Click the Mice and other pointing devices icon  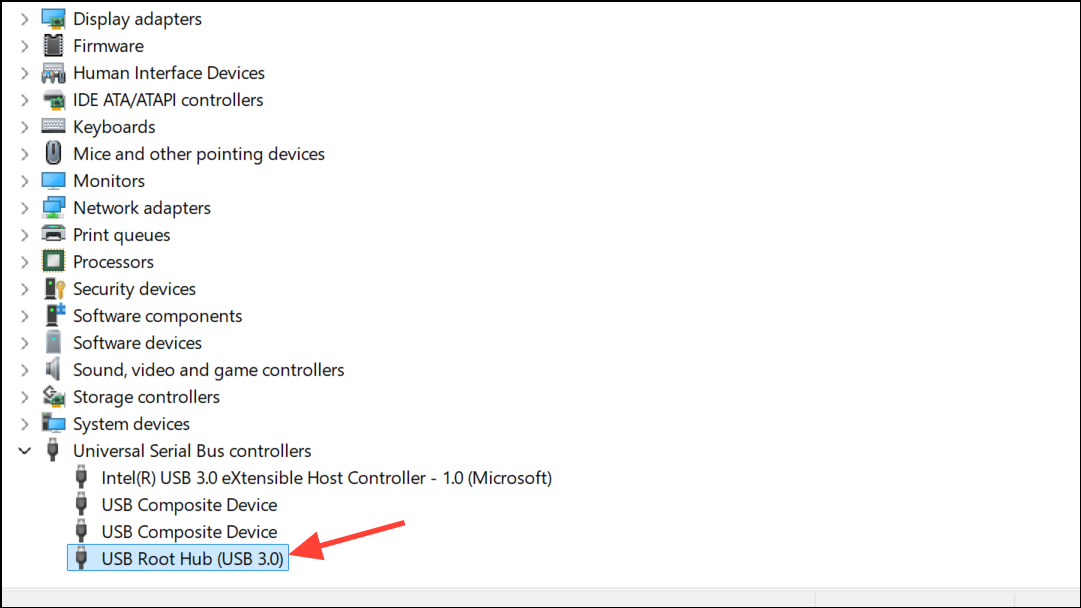(x=53, y=153)
